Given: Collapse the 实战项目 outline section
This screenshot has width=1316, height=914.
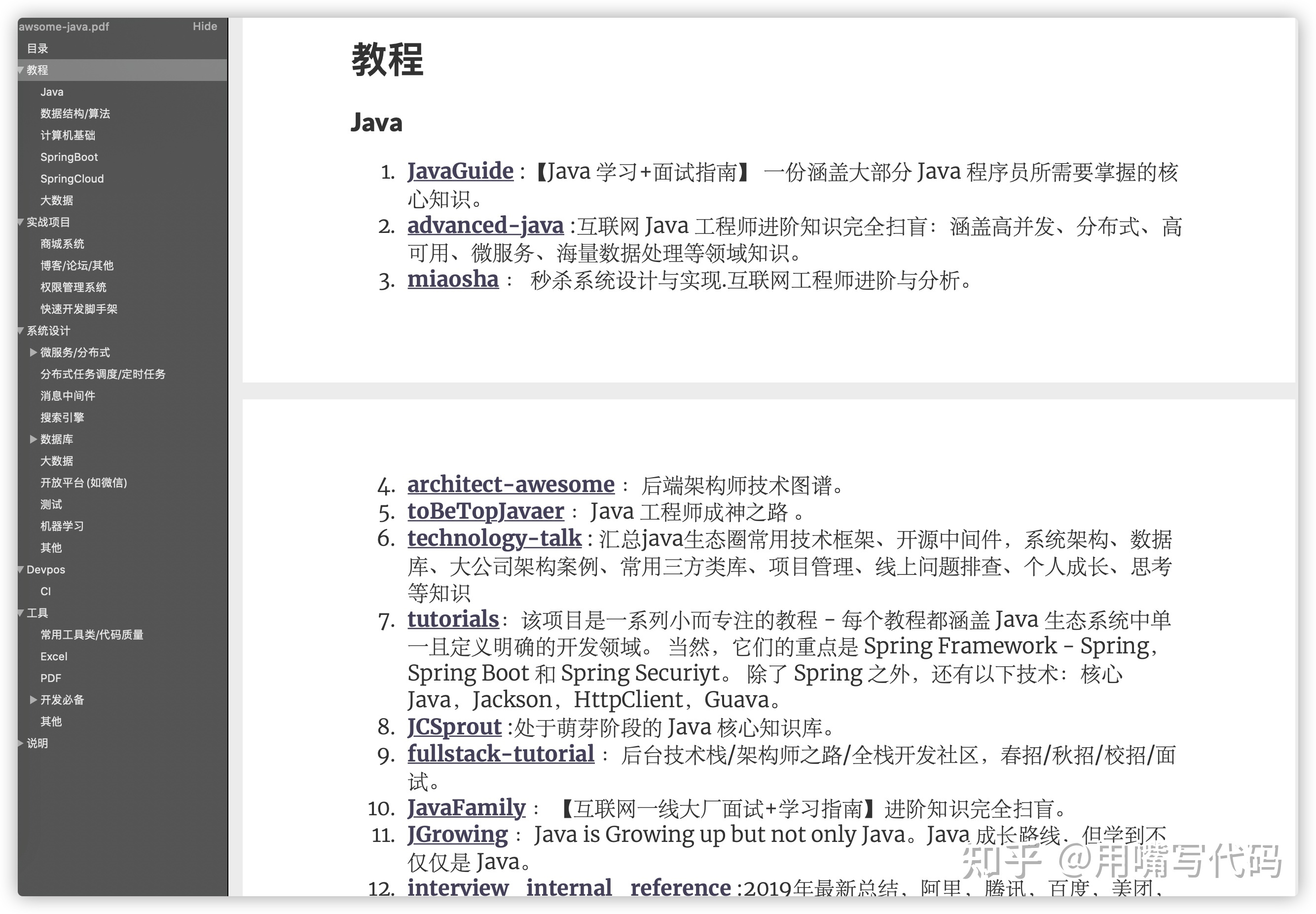Looking at the screenshot, I should 21,222.
